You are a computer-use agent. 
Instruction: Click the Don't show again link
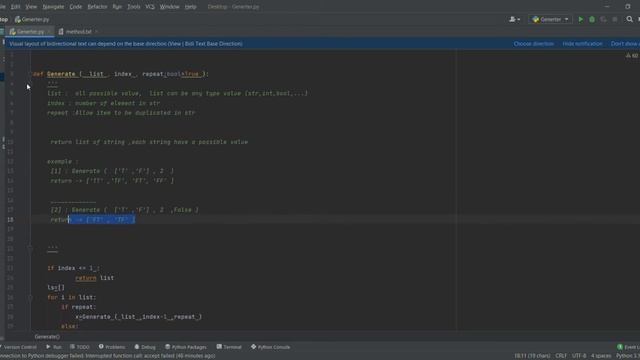click(x=625, y=44)
